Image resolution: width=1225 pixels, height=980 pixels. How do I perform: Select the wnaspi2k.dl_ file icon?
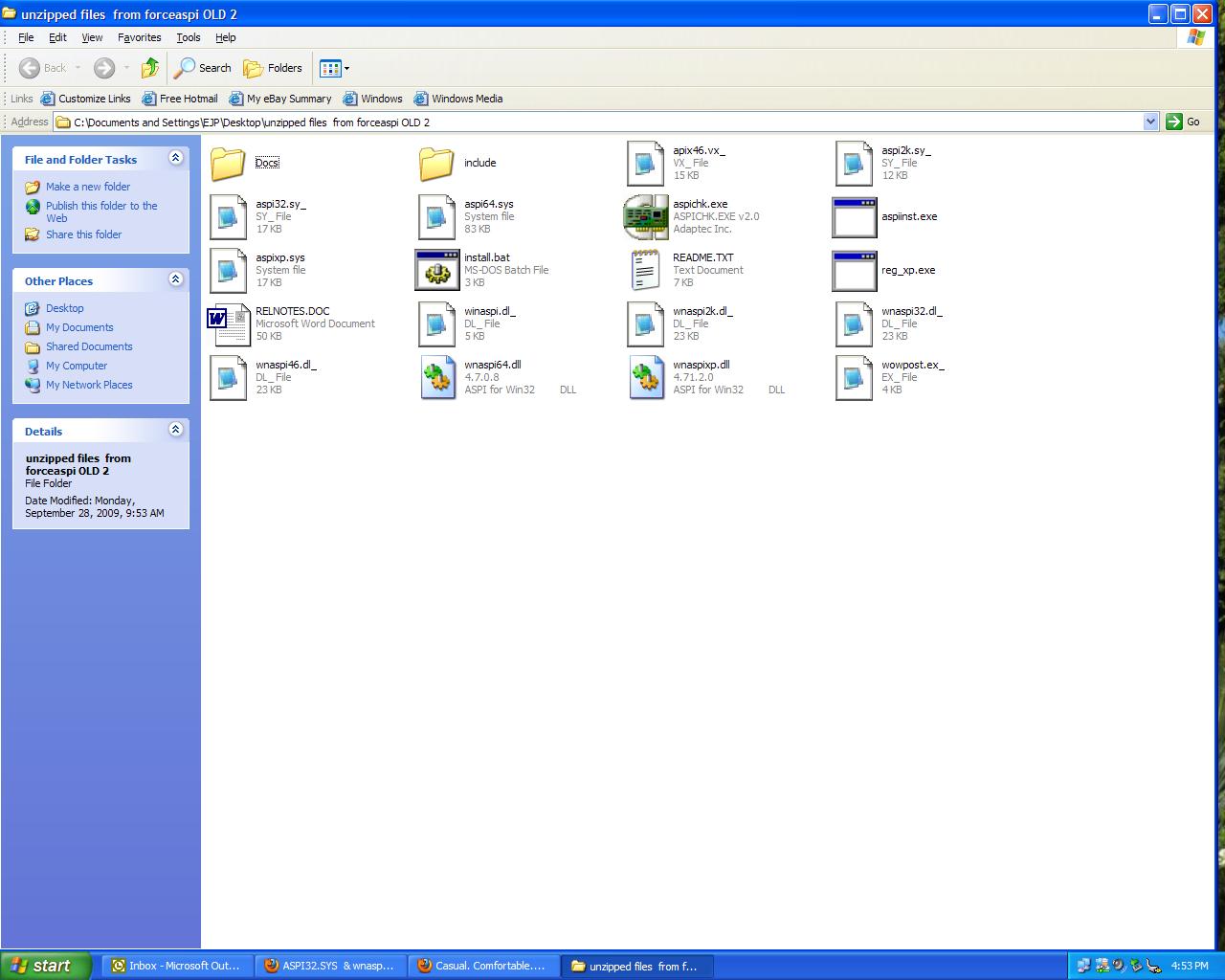[645, 324]
